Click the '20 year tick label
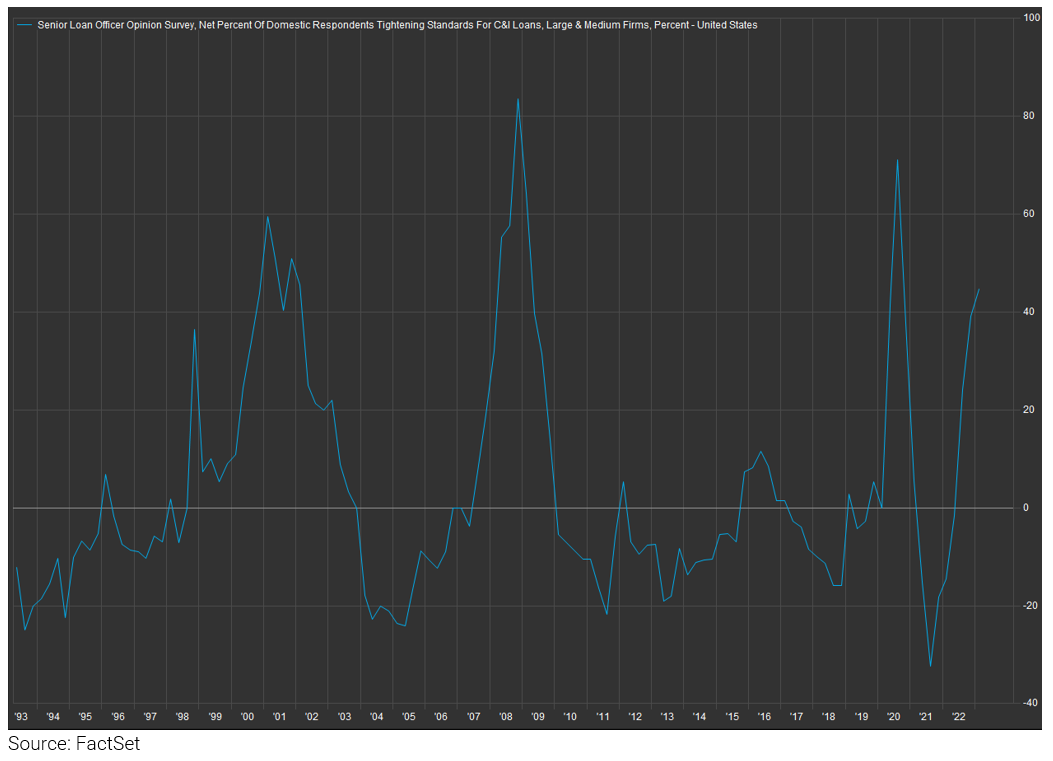The height and width of the screenshot is (761, 1053). tap(894, 716)
